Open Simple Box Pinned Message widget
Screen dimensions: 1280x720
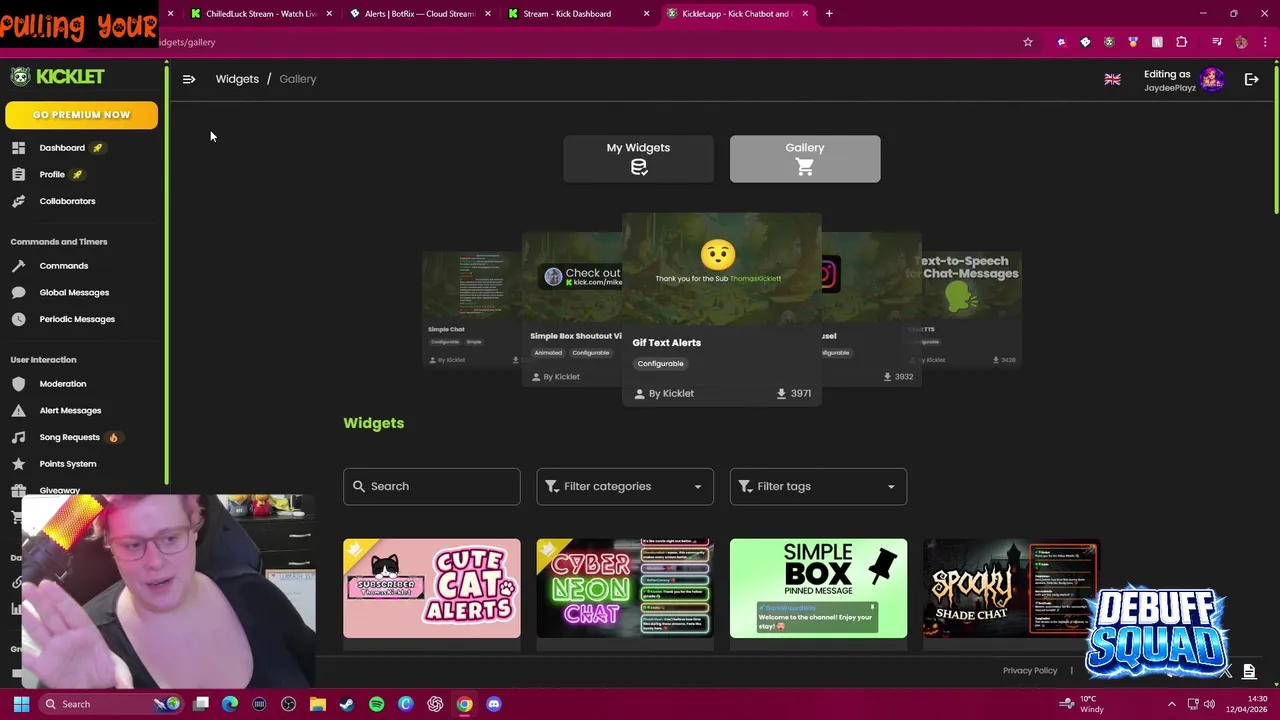click(818, 588)
